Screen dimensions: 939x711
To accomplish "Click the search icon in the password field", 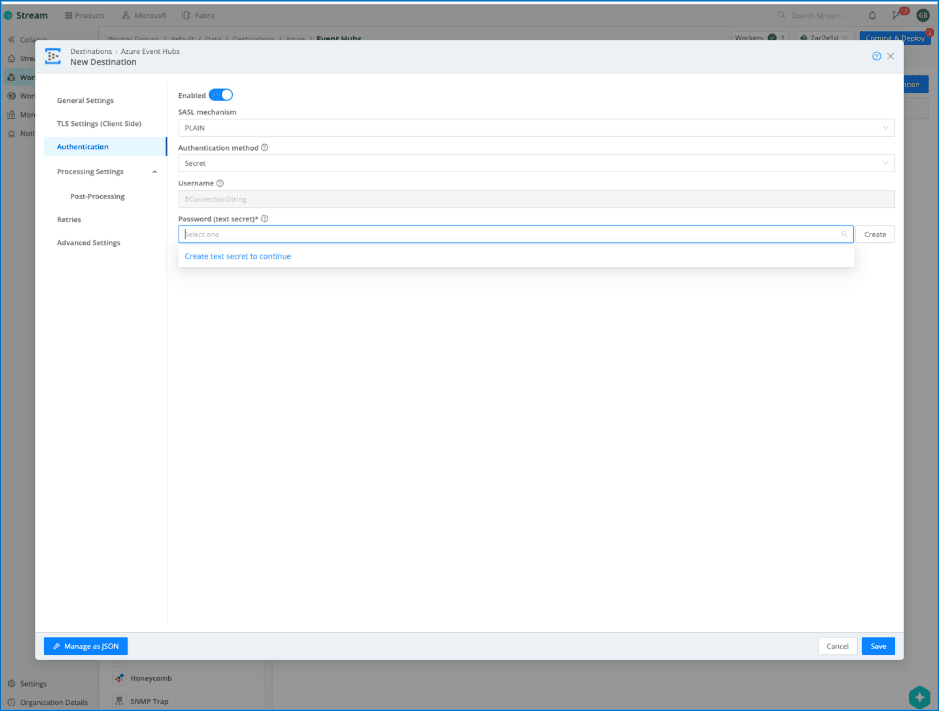I will (844, 234).
